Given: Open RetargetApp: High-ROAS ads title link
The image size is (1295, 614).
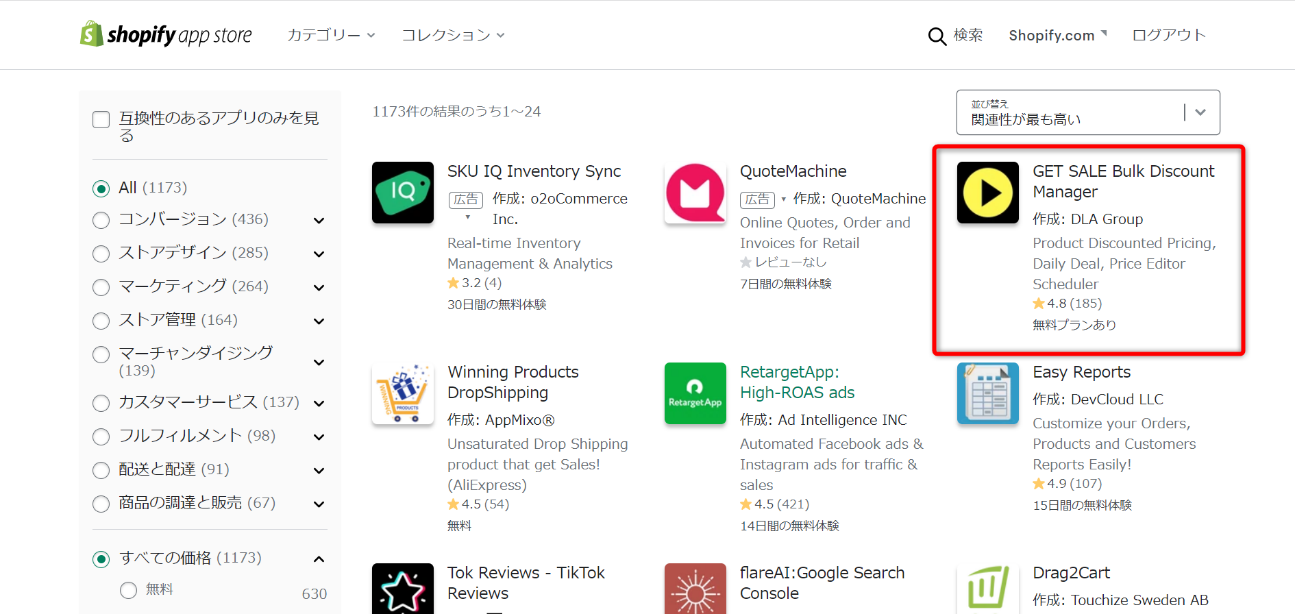Looking at the screenshot, I should pos(797,382).
